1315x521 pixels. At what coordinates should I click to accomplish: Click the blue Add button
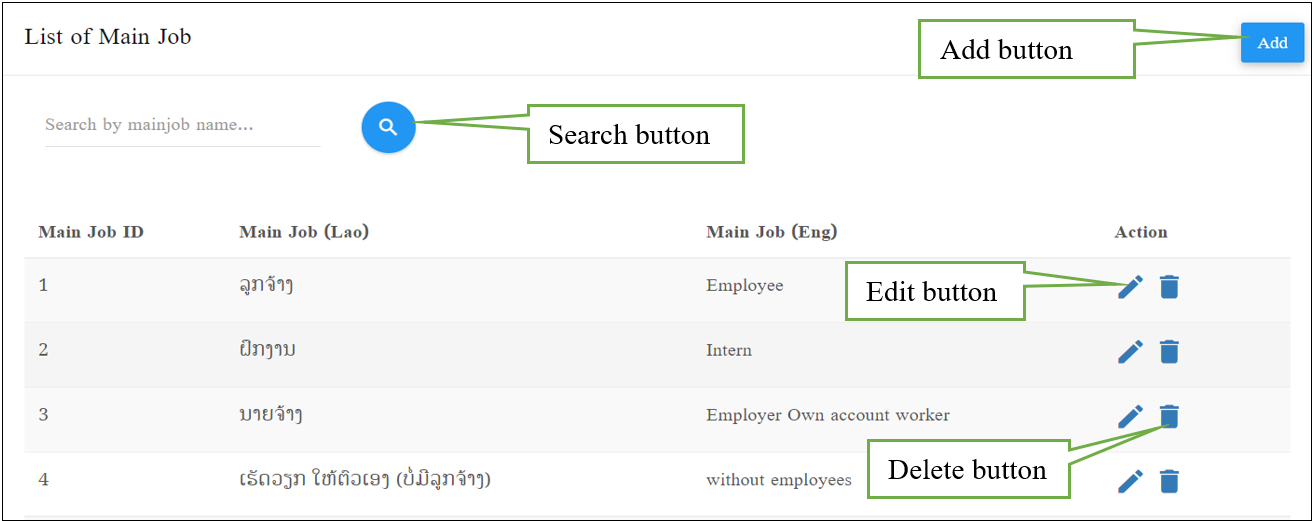coord(1272,43)
